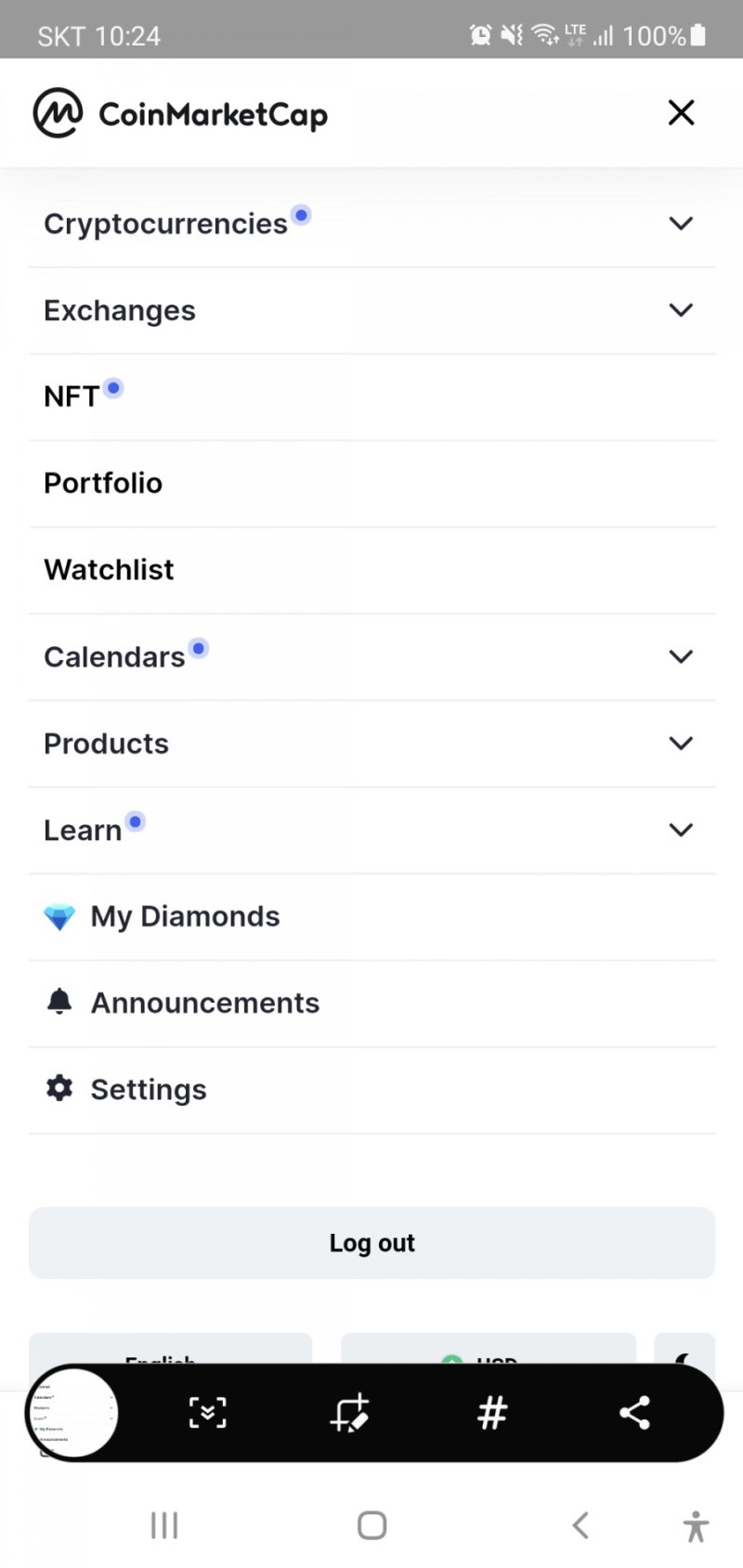Viewport: 743px width, 1568px height.
Task: Open the Portfolio menu item
Action: tap(103, 484)
